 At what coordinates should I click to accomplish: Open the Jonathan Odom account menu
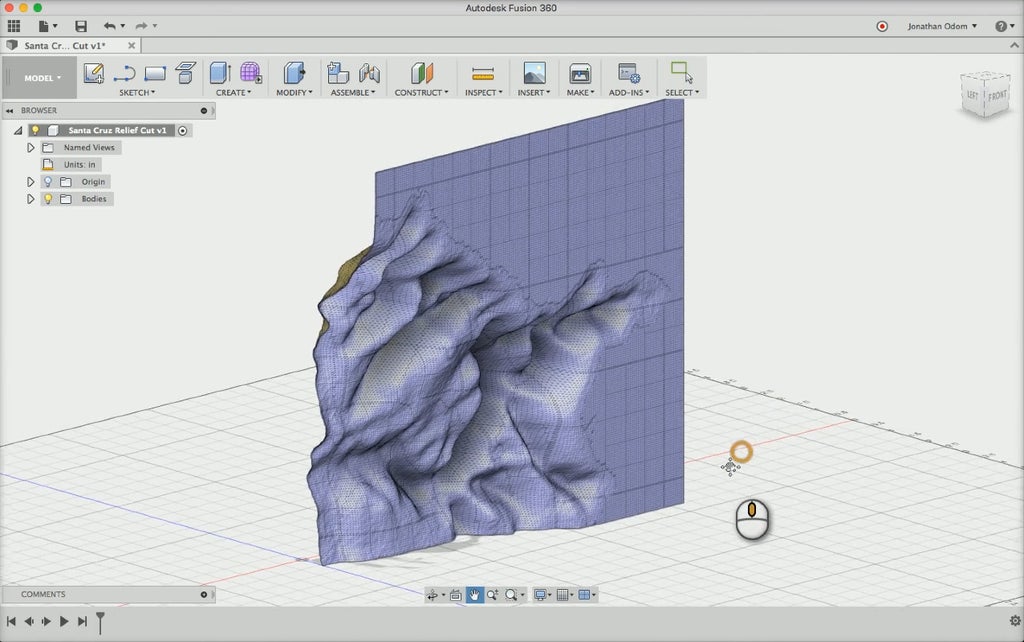[x=938, y=25]
